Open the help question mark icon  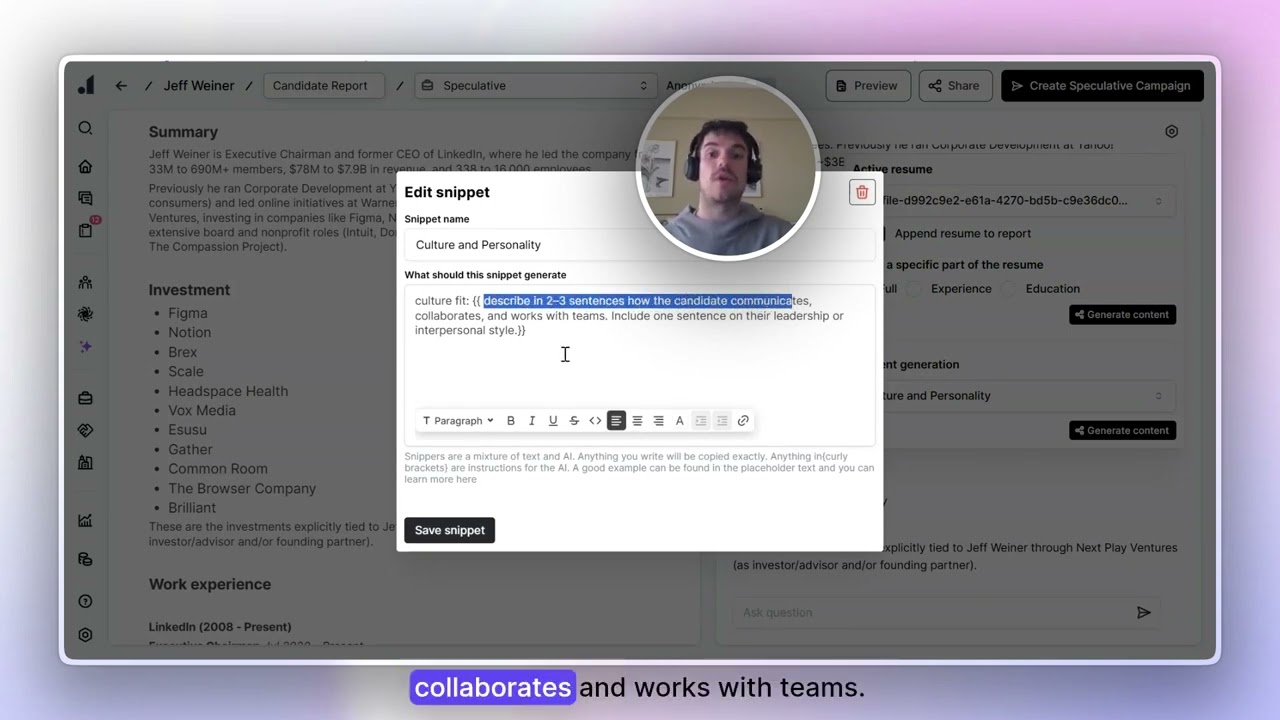point(85,602)
